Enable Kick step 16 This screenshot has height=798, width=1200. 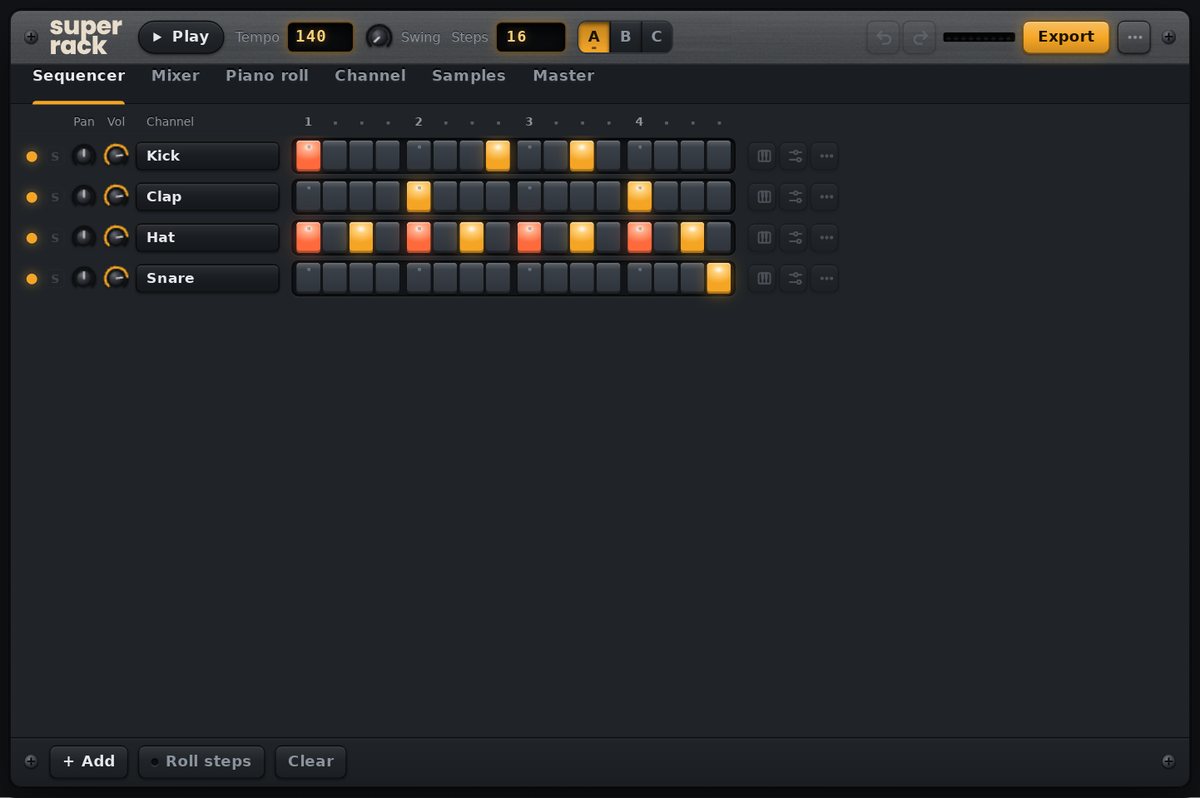click(x=719, y=156)
